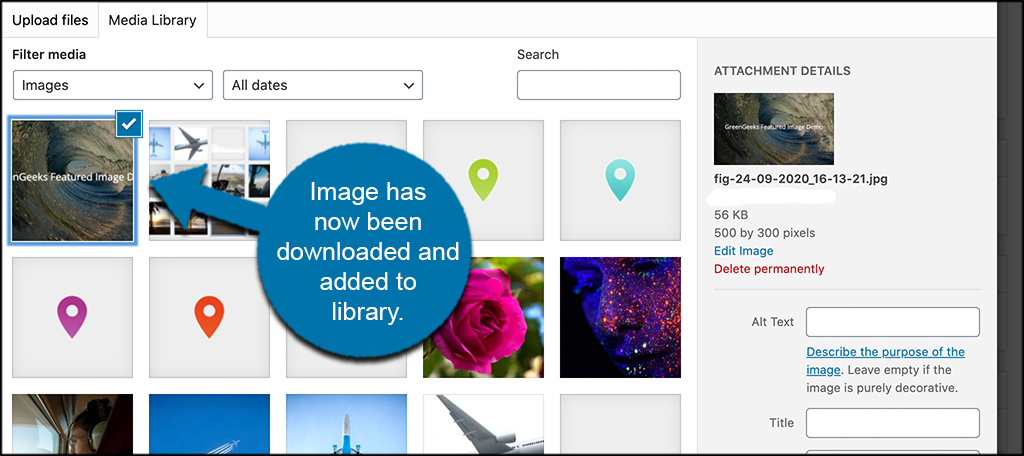Screen dimensions: 1024x456
Task: Select the green map pin image
Action: (x=483, y=180)
